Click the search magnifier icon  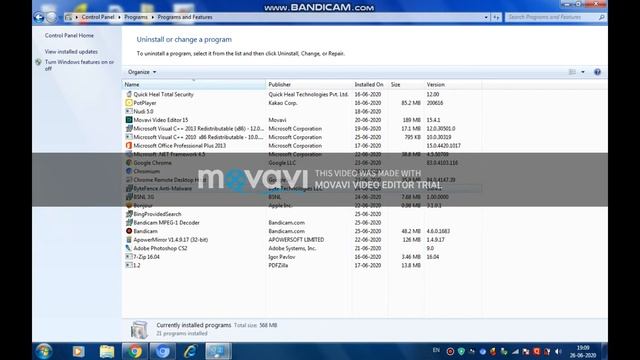pos(601,17)
